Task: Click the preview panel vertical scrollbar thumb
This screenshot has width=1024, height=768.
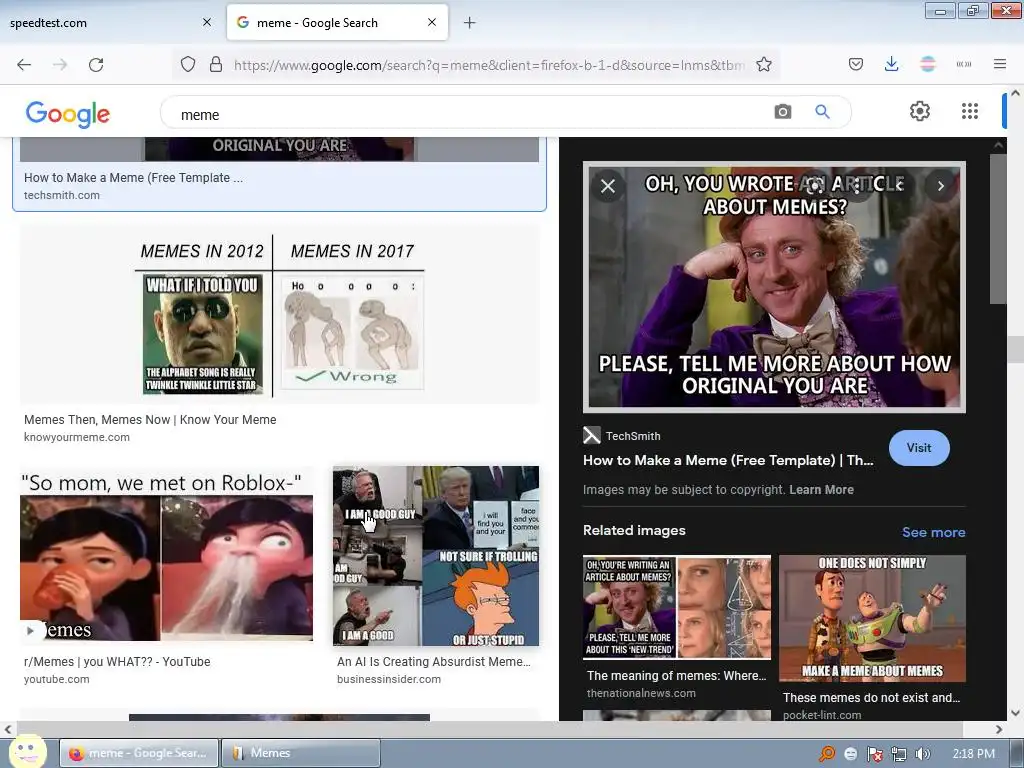Action: click(x=998, y=229)
